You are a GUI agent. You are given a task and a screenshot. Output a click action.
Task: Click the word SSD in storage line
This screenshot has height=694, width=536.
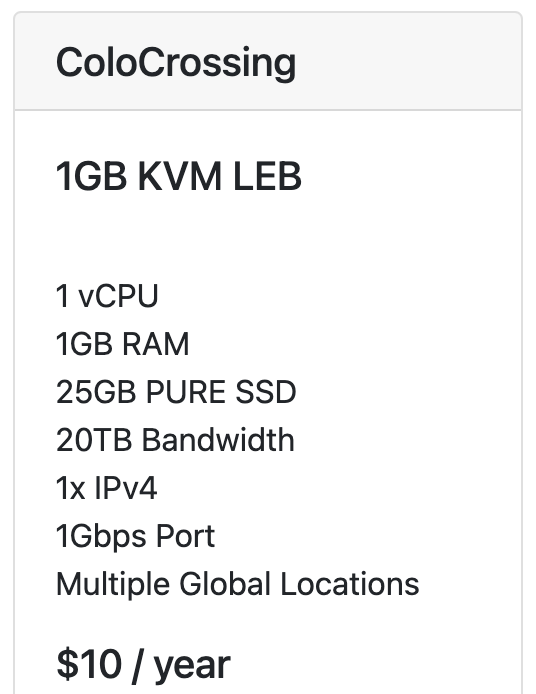tap(266, 392)
